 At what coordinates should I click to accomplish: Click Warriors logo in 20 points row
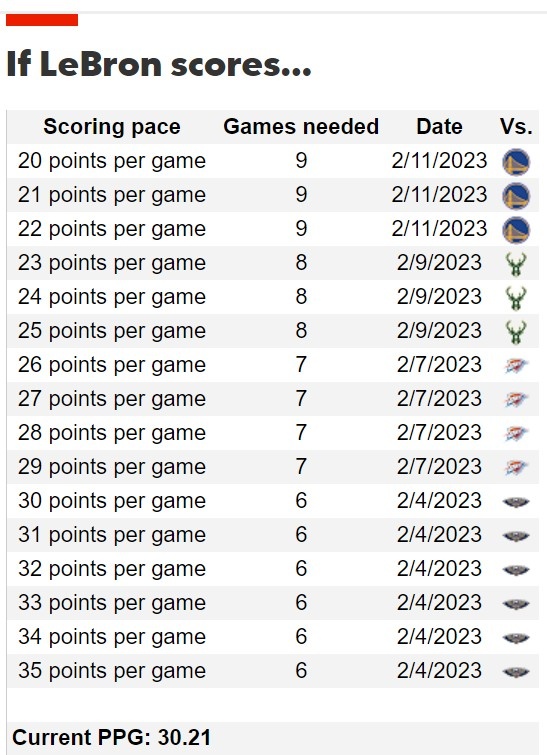pos(516,162)
